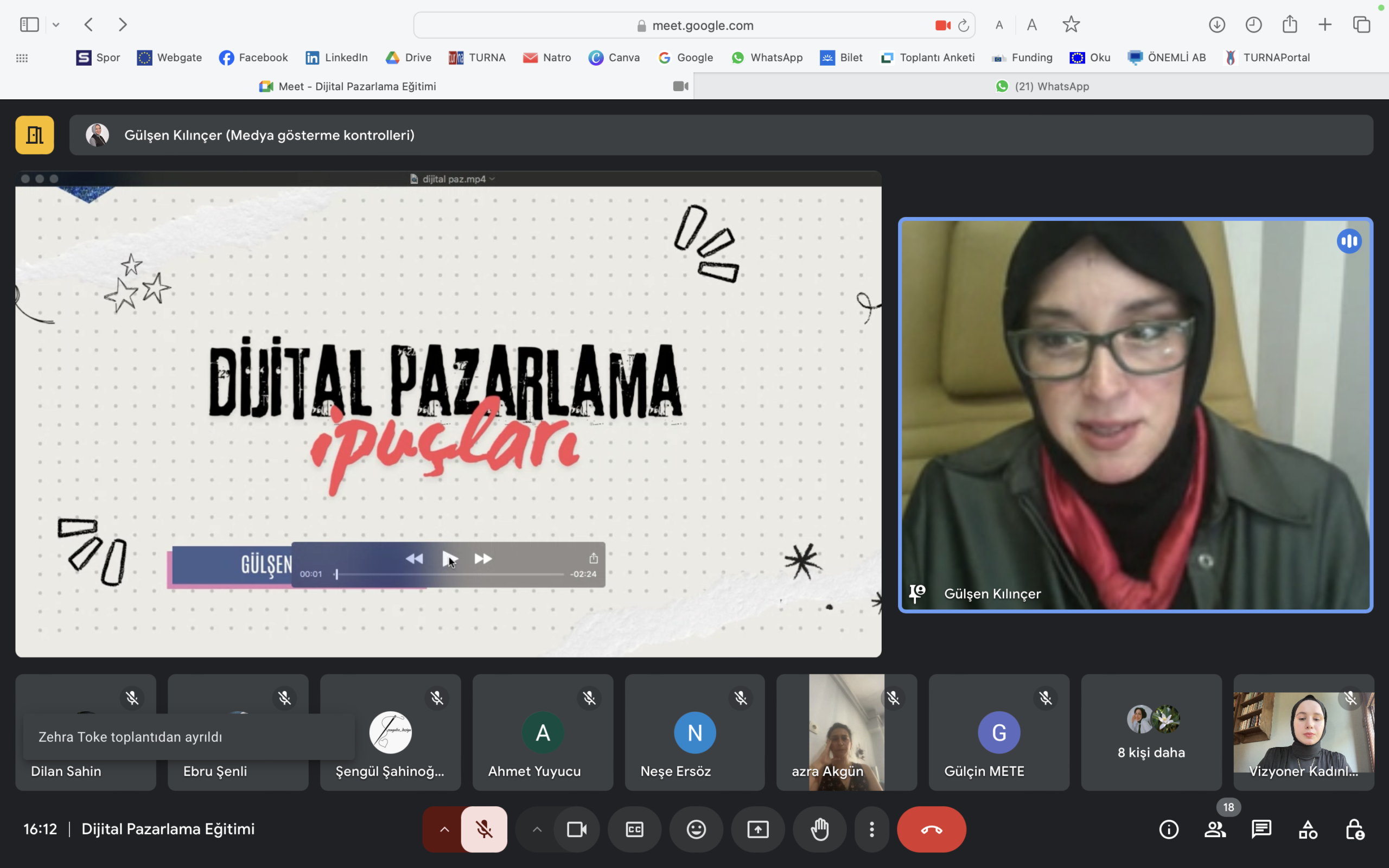The width and height of the screenshot is (1389, 868).
Task: Unmute the microphone
Action: click(x=484, y=829)
